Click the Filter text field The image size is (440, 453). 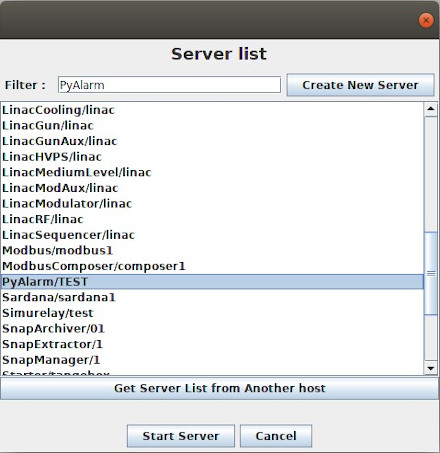click(169, 85)
